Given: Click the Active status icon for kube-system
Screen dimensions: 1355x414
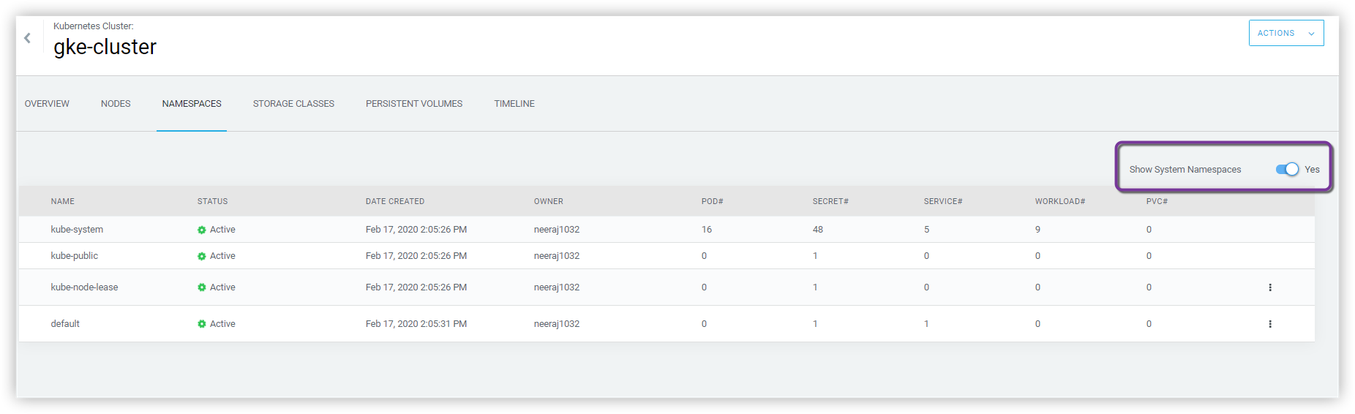Looking at the screenshot, I should click(202, 230).
